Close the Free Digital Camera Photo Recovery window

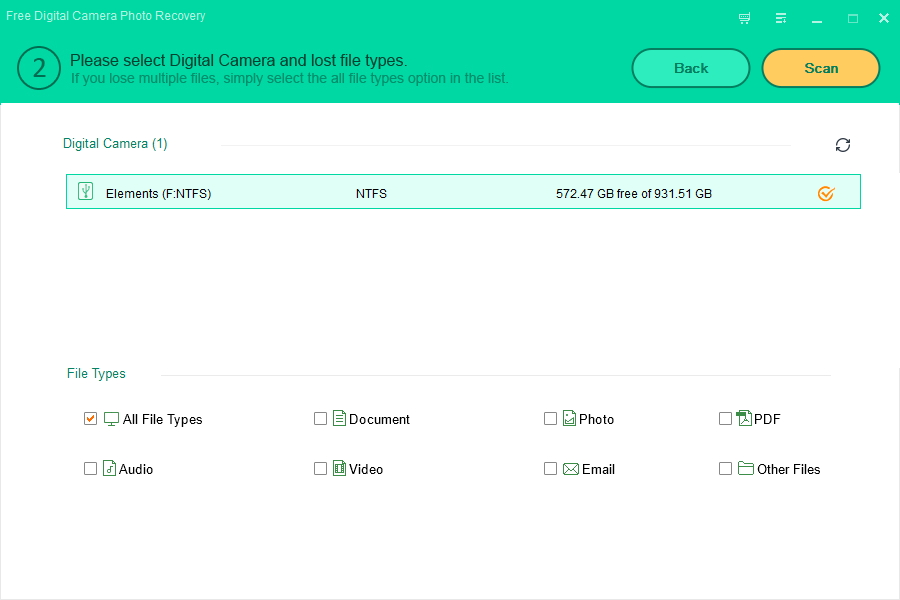coord(884,18)
